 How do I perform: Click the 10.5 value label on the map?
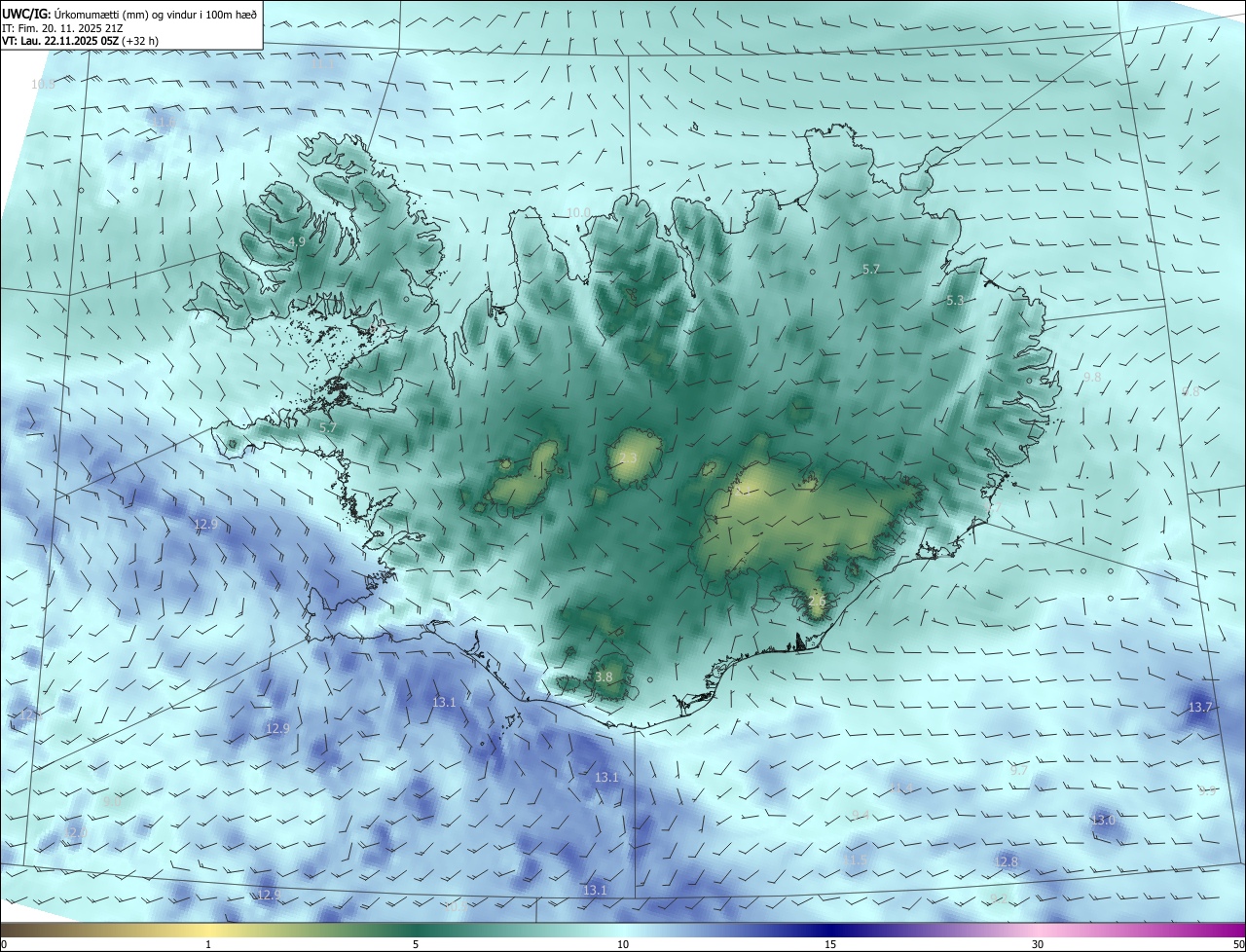tap(44, 85)
